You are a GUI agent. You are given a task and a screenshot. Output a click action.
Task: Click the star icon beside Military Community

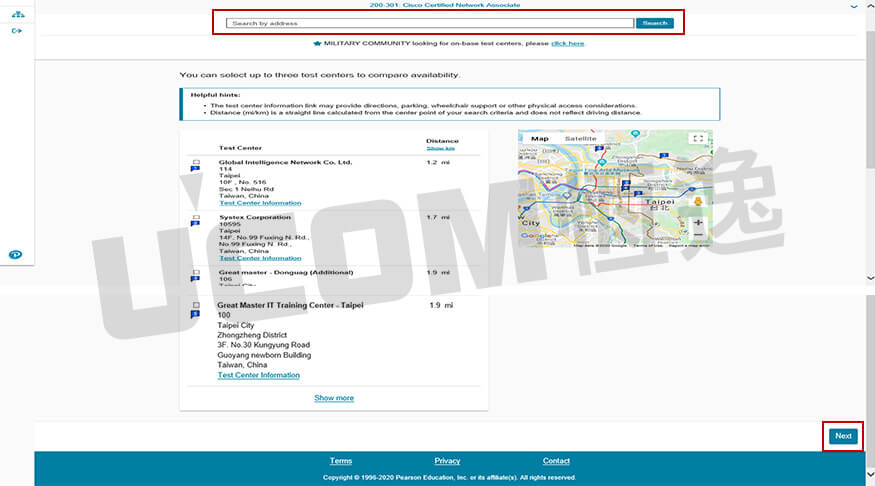coord(317,44)
